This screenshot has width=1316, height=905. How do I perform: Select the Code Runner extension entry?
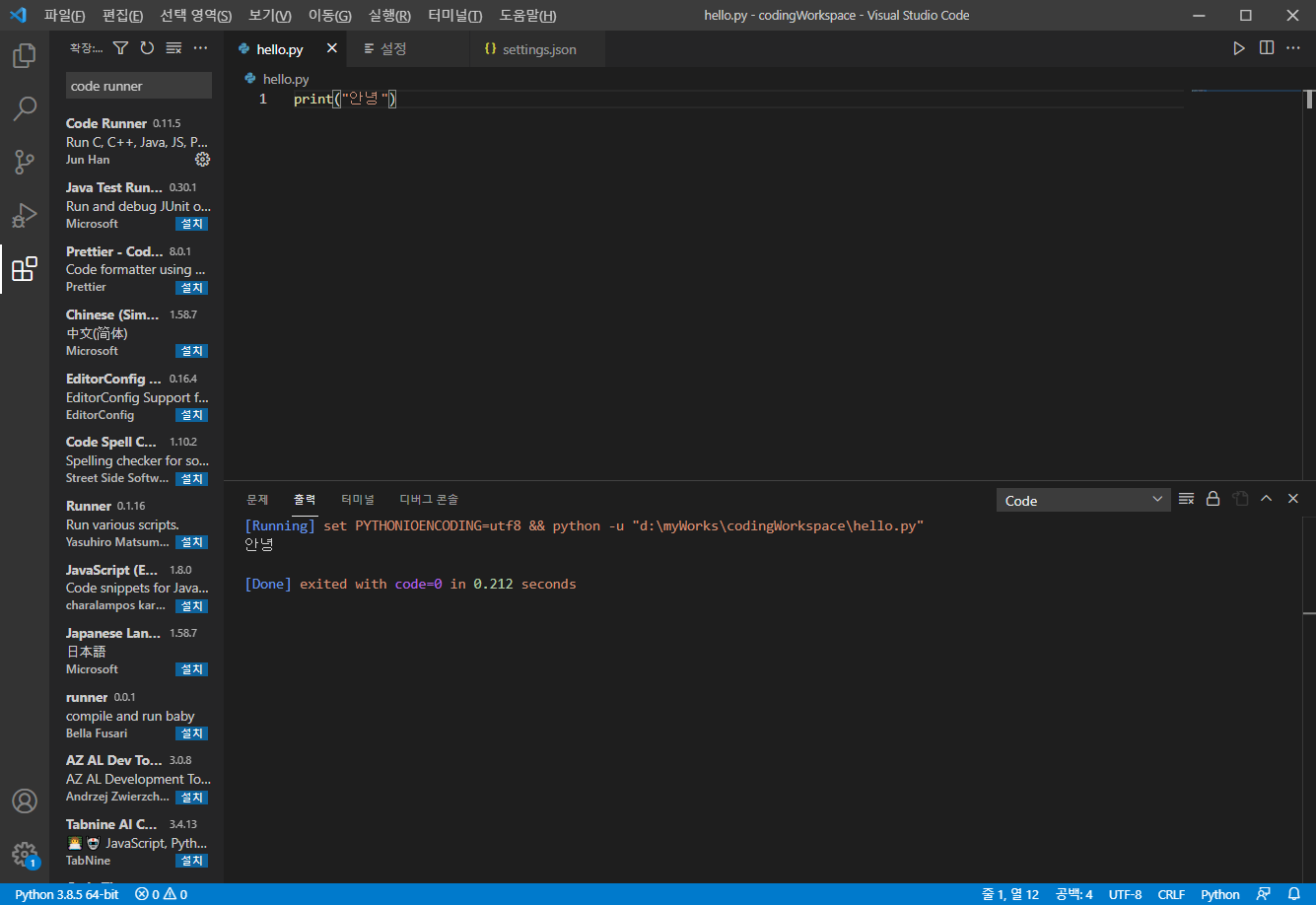click(137, 141)
